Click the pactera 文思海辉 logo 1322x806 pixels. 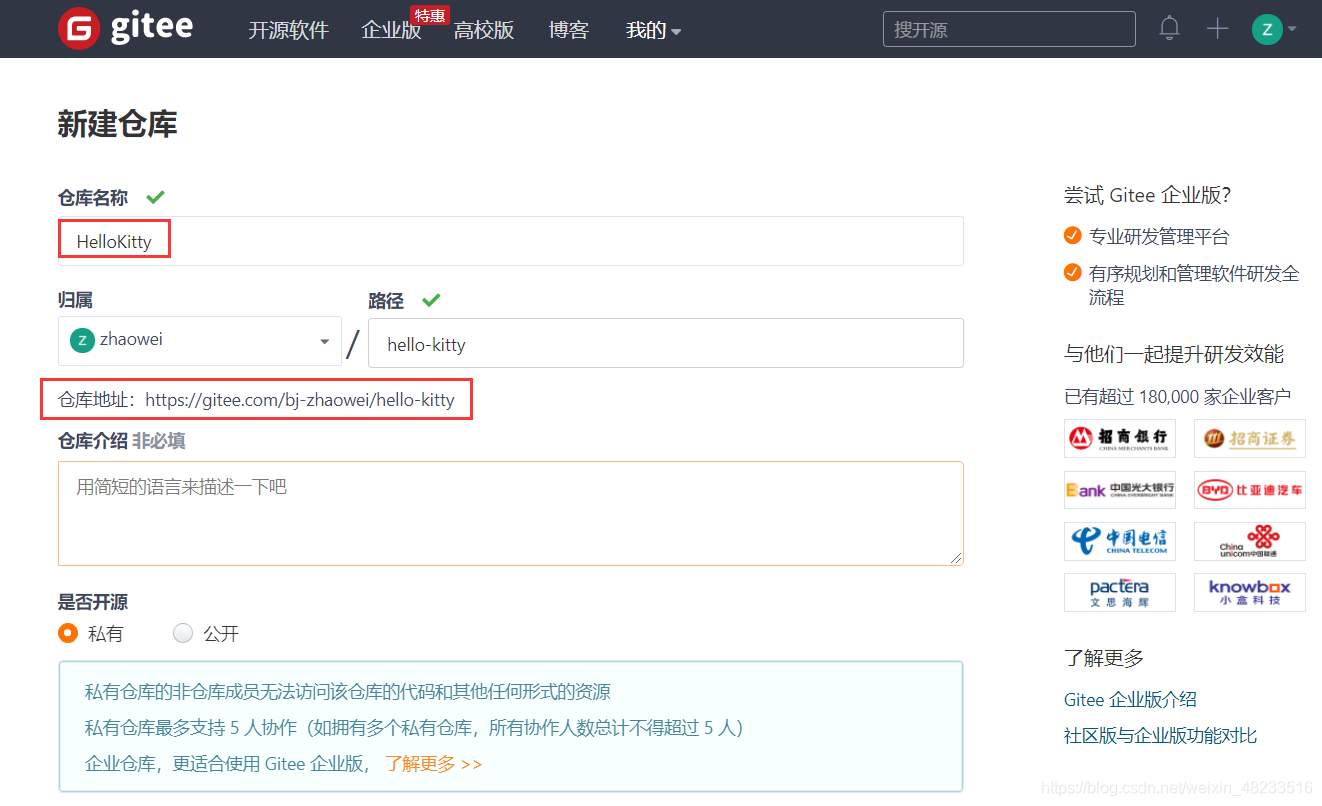click(x=1119, y=592)
